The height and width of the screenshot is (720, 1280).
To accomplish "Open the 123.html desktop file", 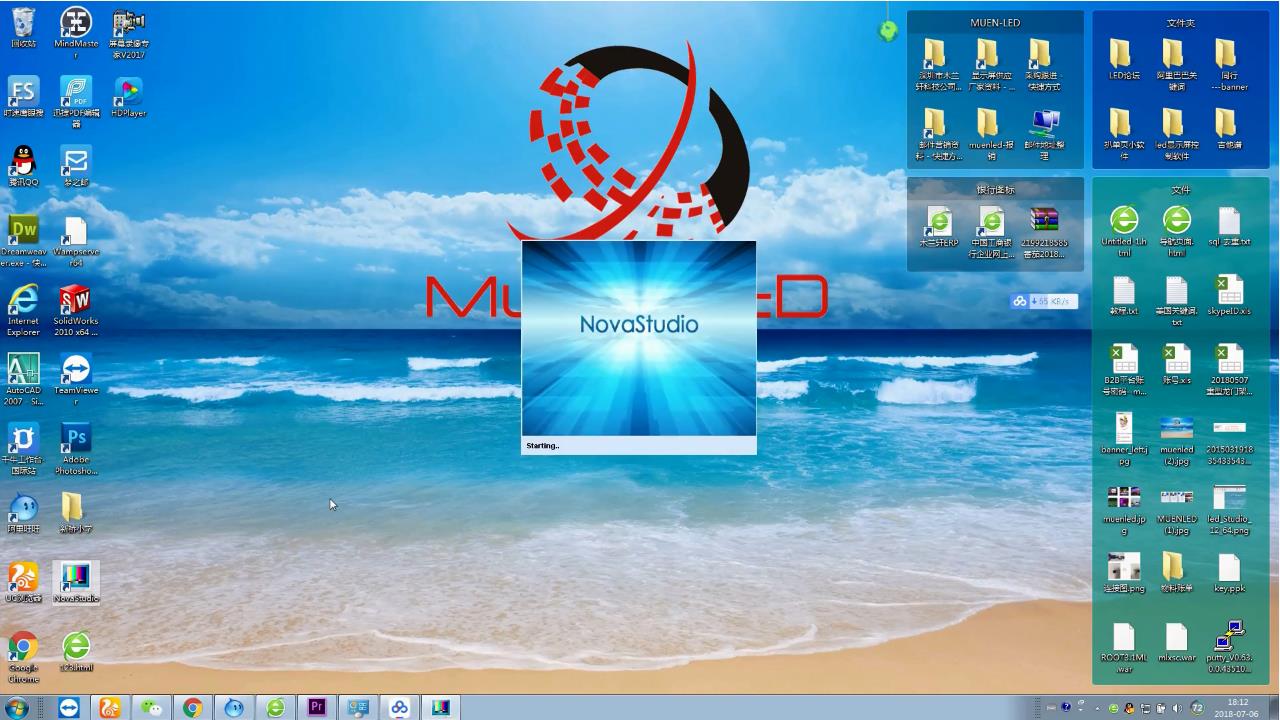I will pyautogui.click(x=76, y=651).
